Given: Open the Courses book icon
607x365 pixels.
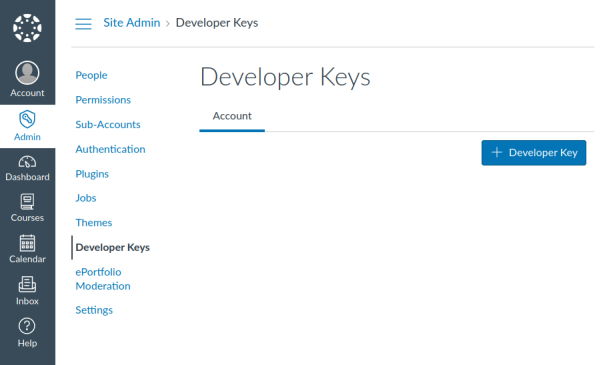Looking at the screenshot, I should [x=27, y=202].
